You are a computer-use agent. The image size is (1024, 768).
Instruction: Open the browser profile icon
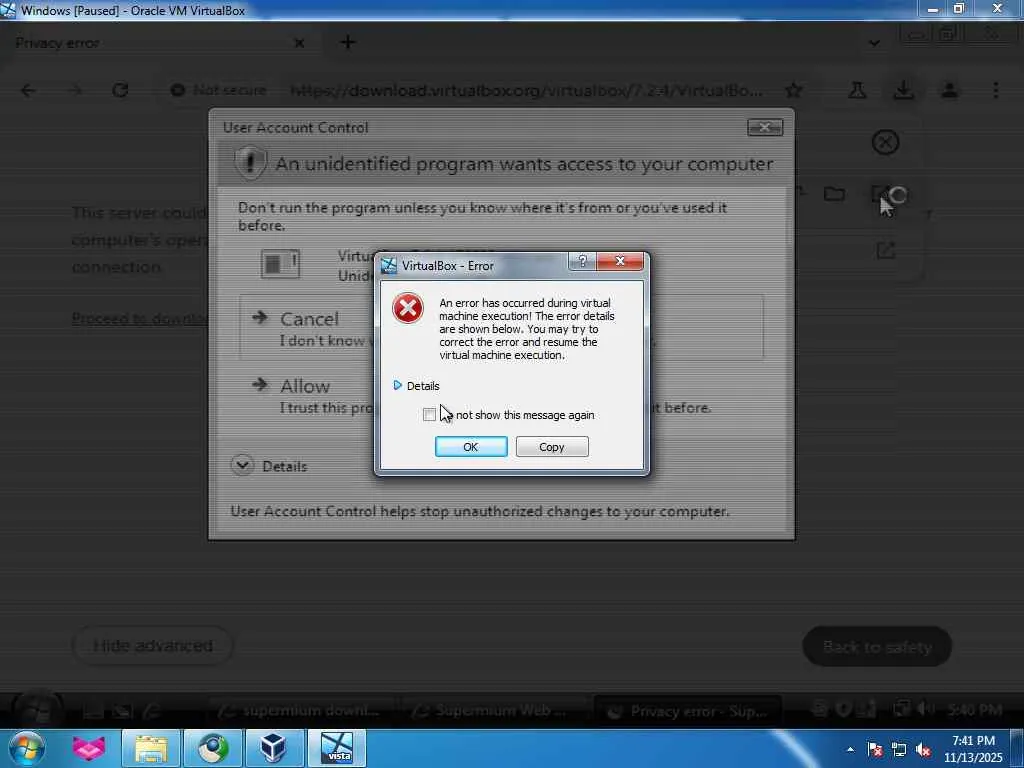pos(950,90)
